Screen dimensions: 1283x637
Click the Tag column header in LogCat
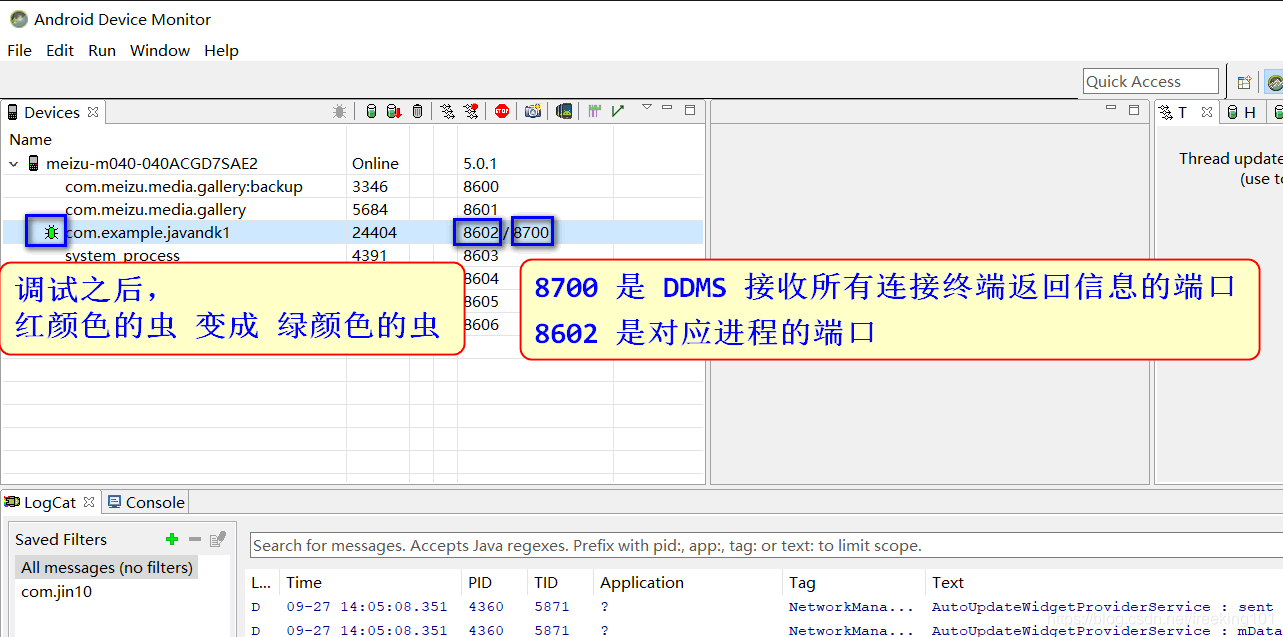pyautogui.click(x=802, y=582)
